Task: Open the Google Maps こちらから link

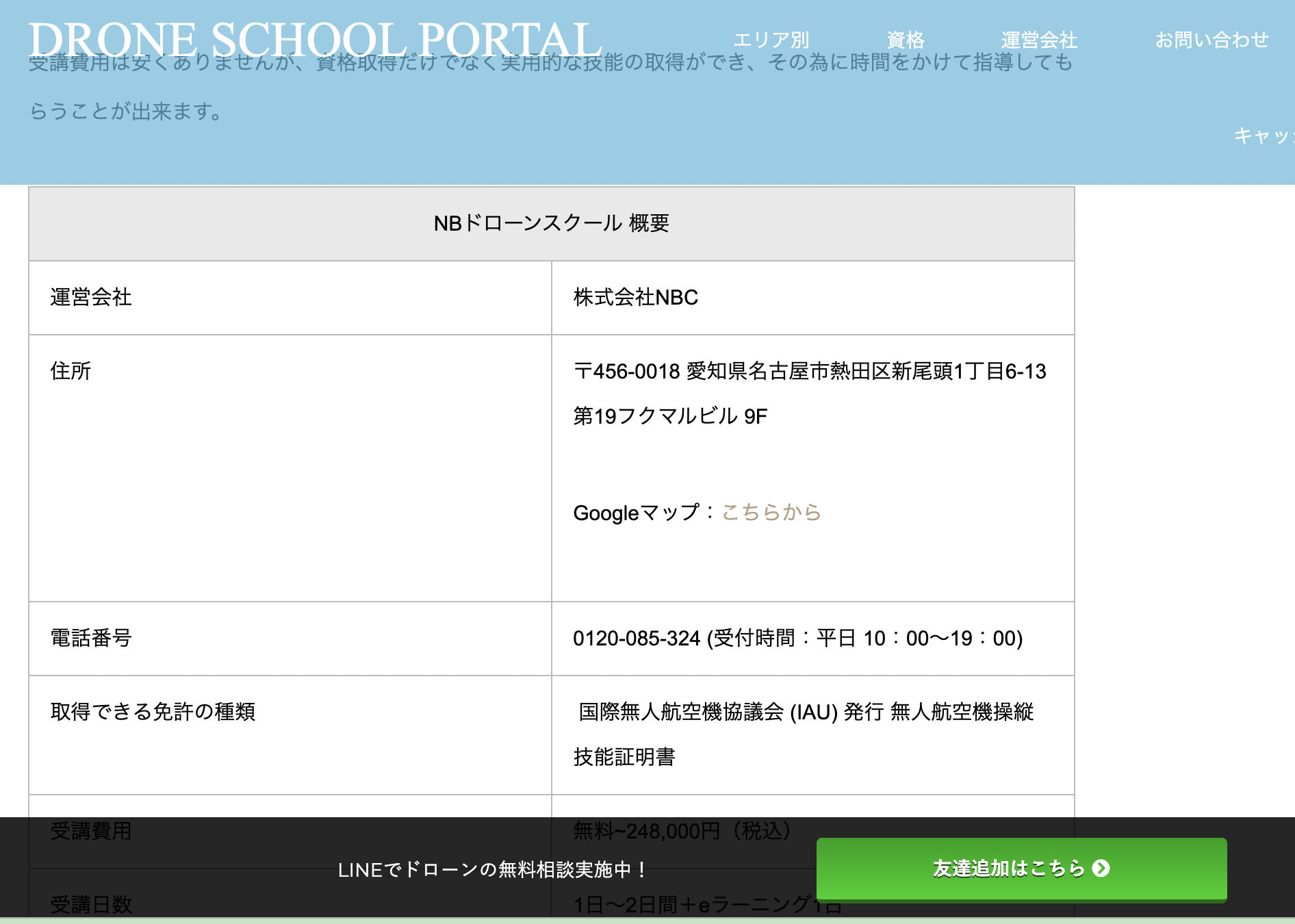Action: (x=771, y=512)
